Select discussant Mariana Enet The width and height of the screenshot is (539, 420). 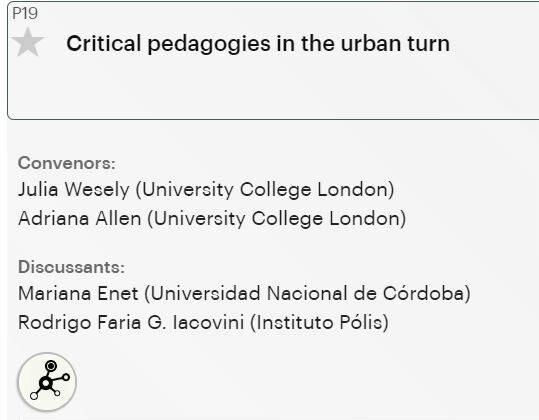[x=78, y=294]
